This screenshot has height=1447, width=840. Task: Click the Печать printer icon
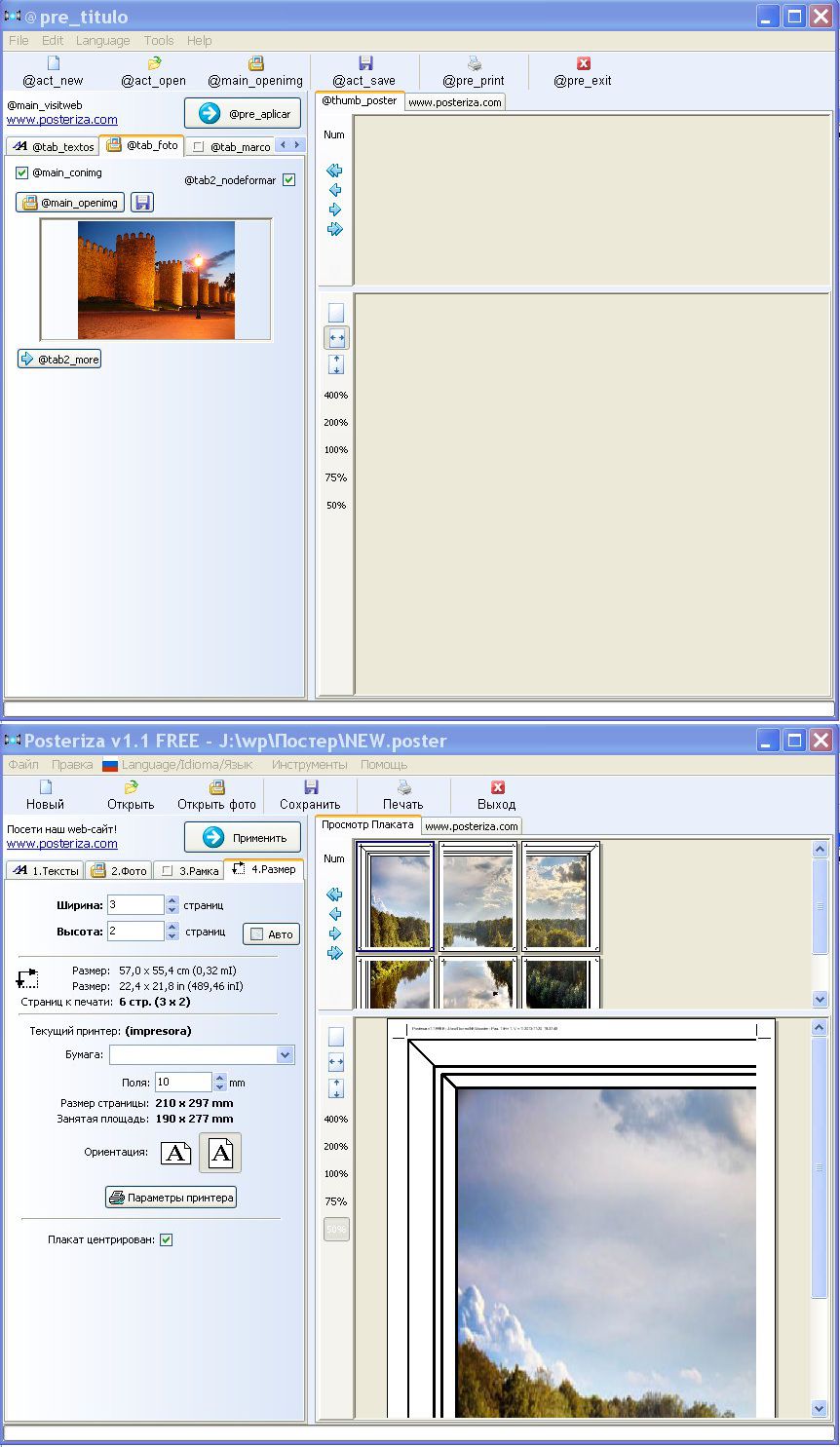pos(403,787)
